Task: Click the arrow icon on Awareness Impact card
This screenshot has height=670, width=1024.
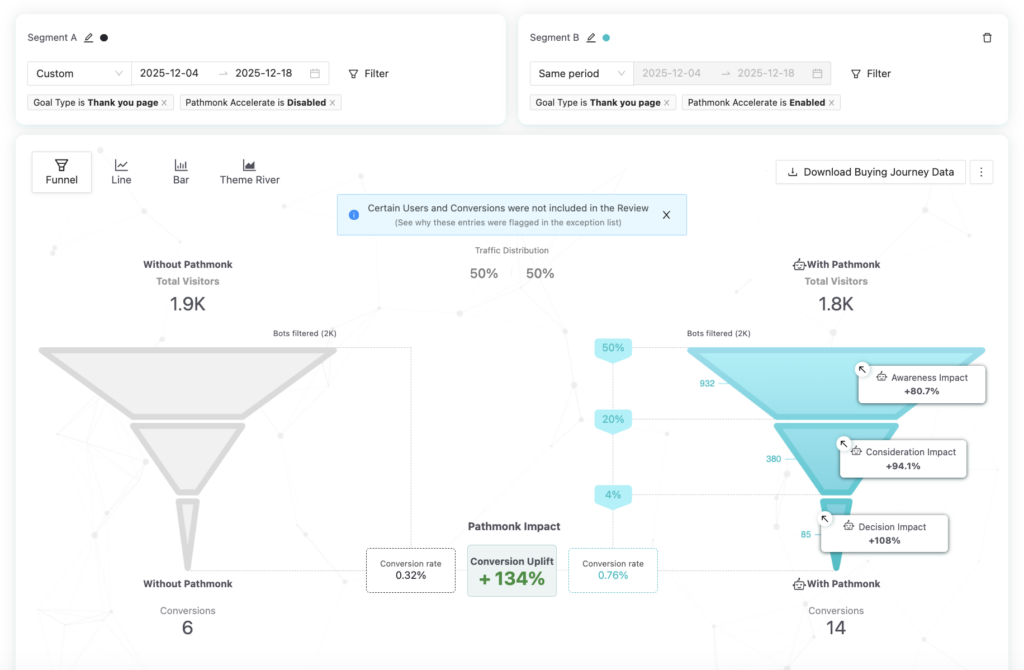Action: (863, 369)
